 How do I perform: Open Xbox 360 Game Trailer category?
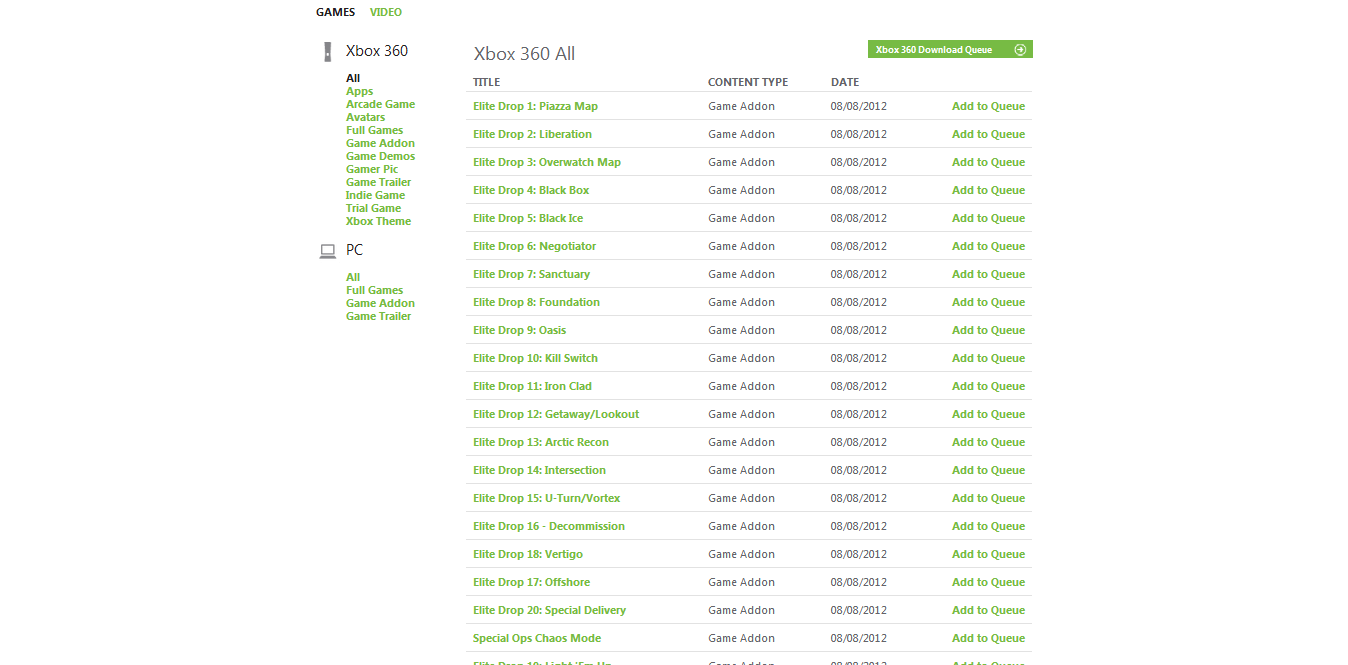pos(378,182)
